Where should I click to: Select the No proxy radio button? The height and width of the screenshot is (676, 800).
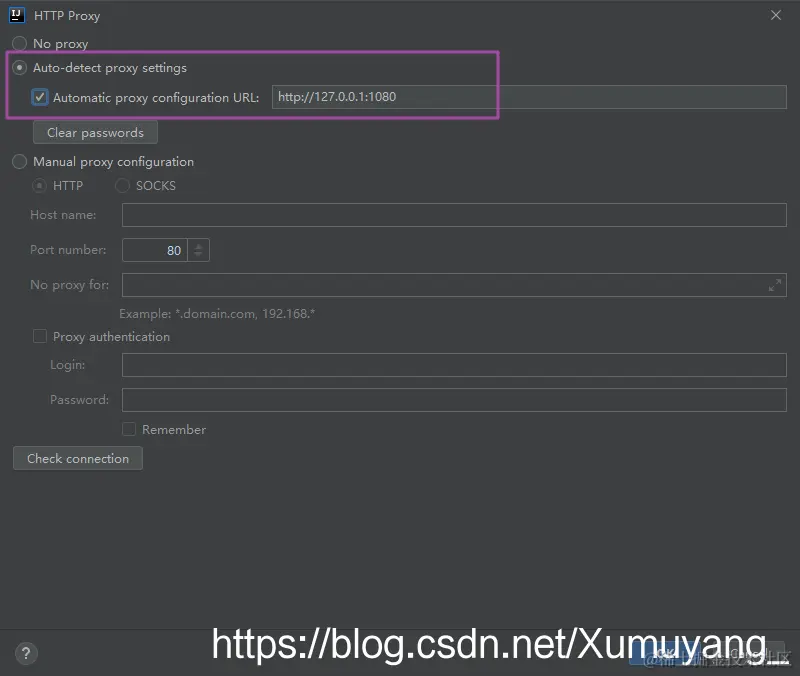19,44
